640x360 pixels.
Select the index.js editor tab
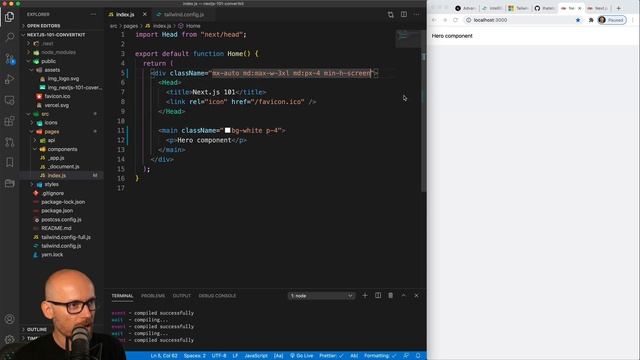click(125, 14)
